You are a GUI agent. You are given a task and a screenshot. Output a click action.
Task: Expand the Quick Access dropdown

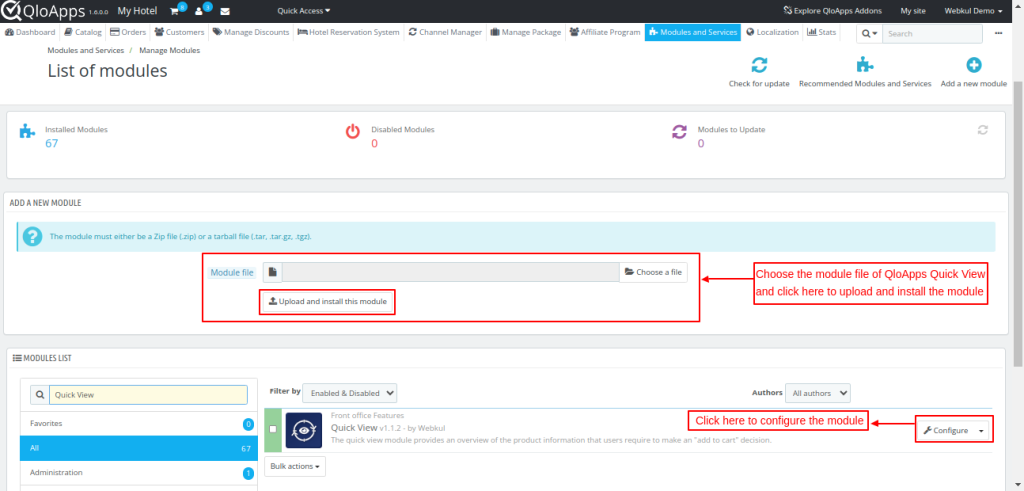[x=304, y=11]
